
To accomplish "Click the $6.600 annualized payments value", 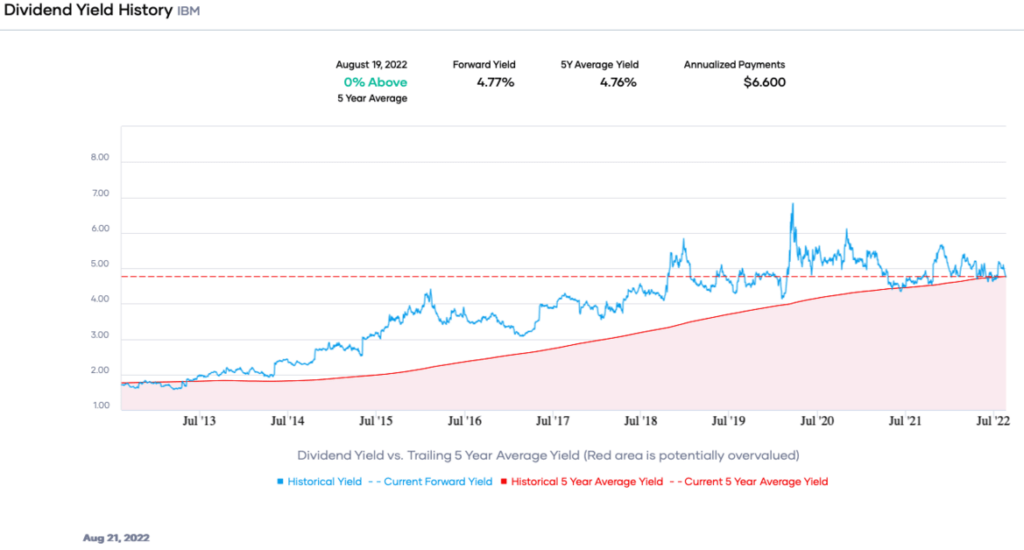I will click(765, 82).
